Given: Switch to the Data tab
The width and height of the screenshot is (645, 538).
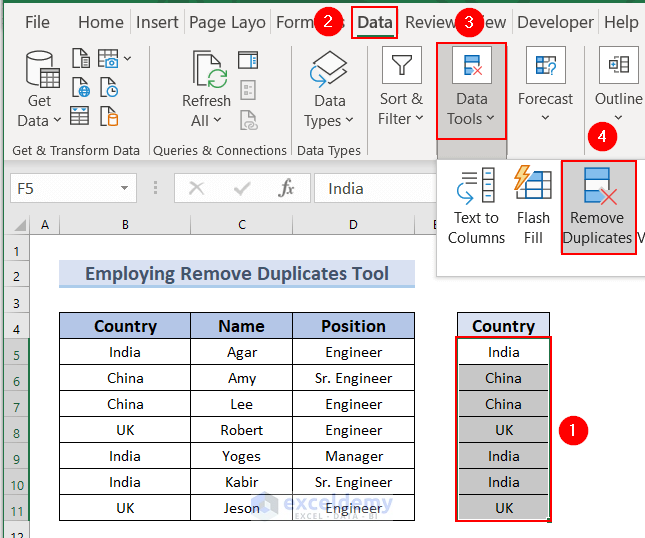Looking at the screenshot, I should (374, 22).
